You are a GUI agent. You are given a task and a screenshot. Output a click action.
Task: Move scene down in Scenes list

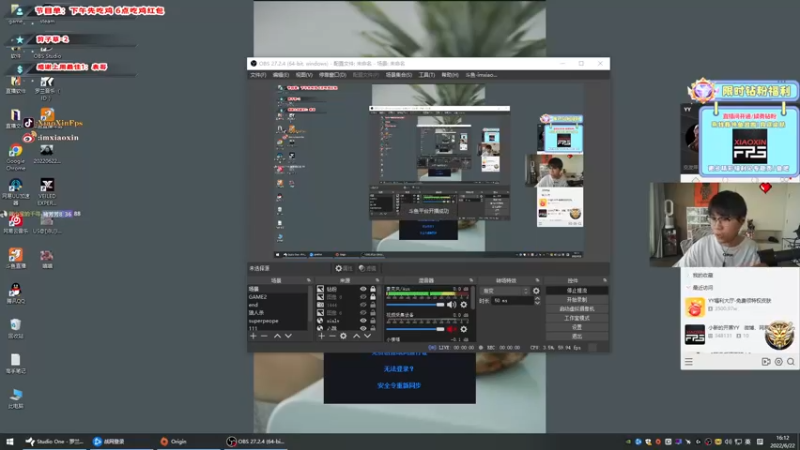[x=288, y=336]
